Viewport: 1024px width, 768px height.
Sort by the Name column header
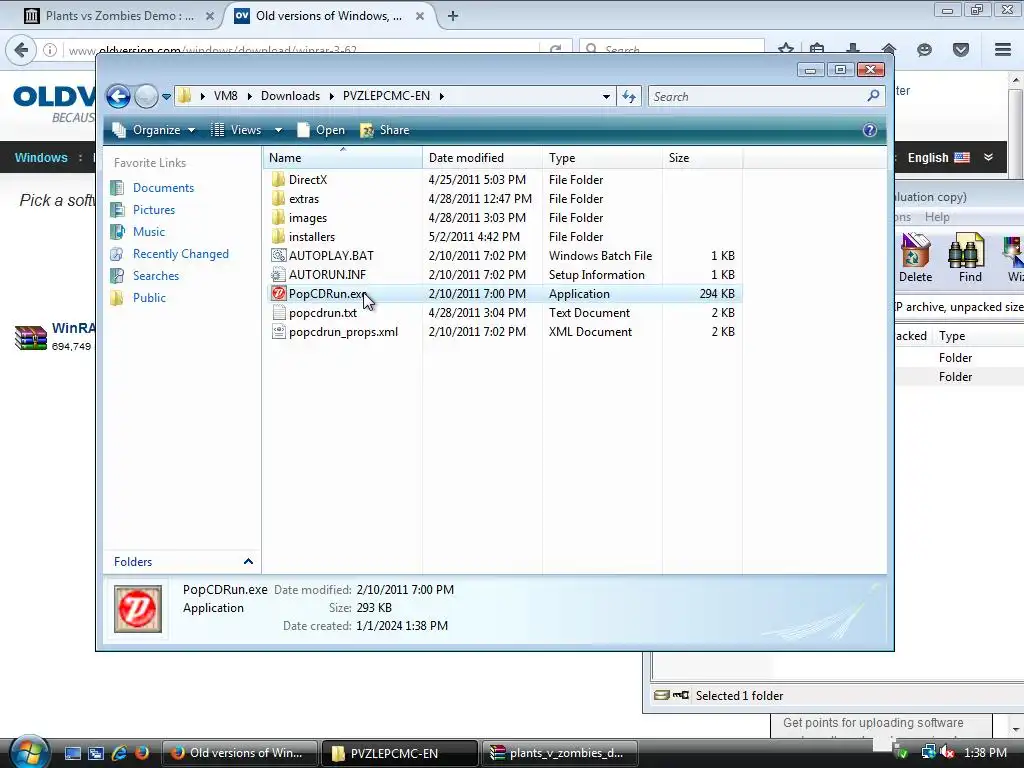[x=344, y=158]
